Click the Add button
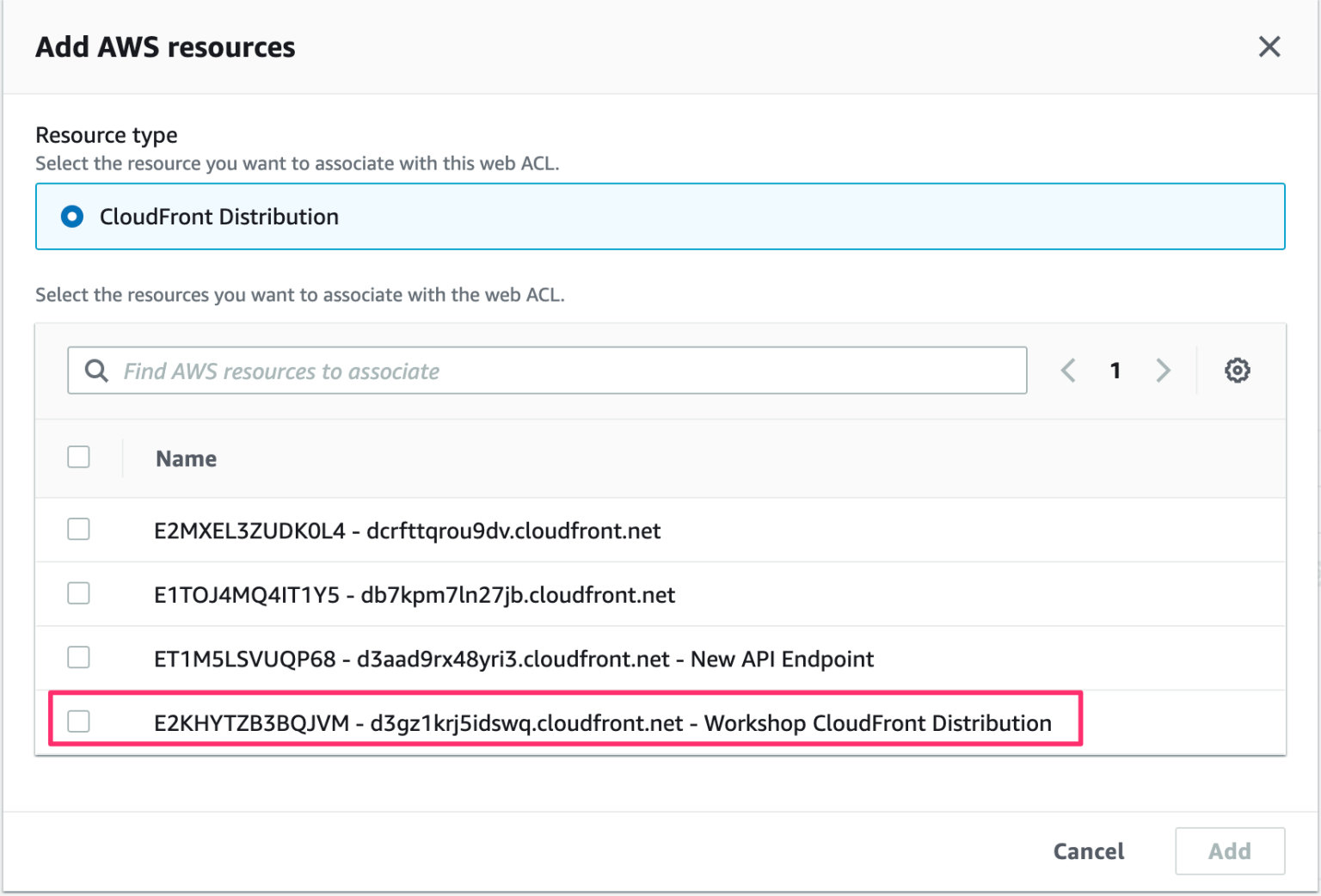 (1230, 850)
